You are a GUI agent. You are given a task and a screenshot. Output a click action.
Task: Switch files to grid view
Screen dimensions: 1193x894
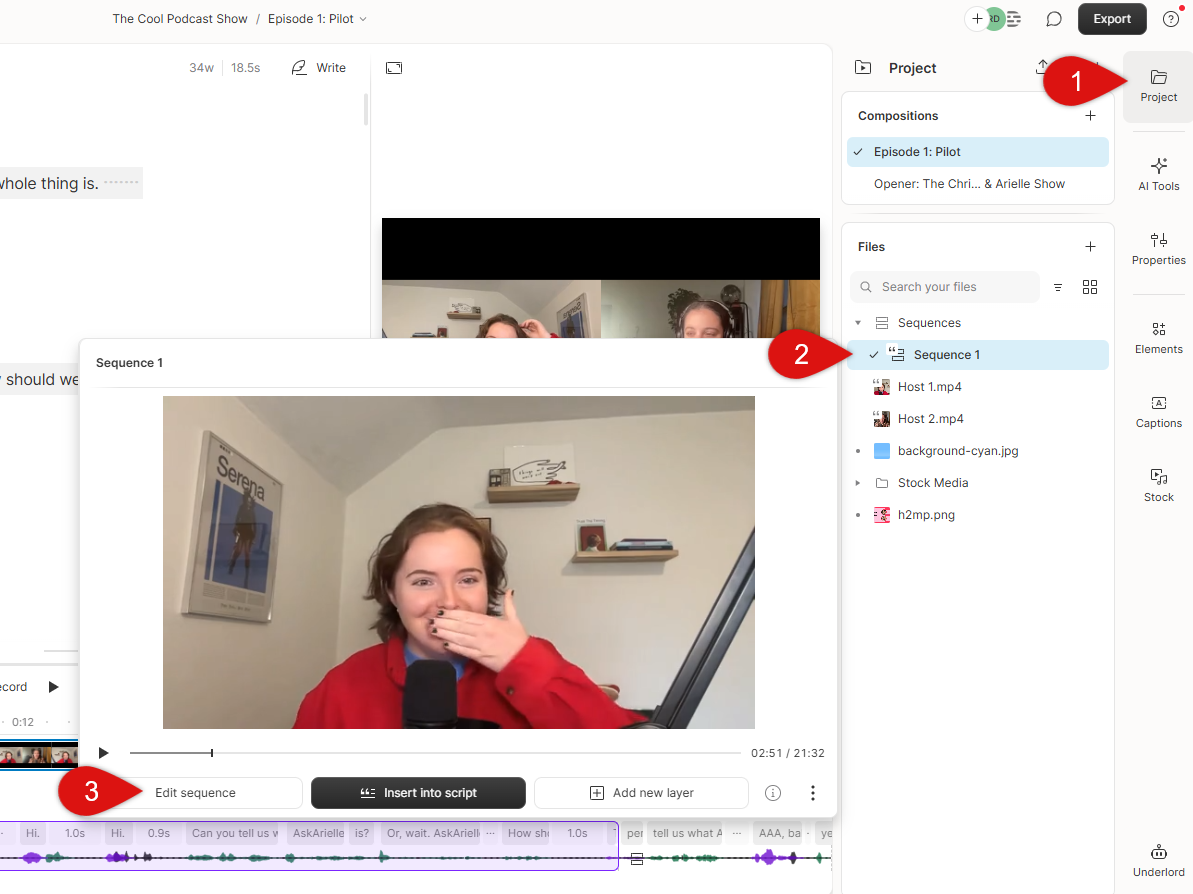click(x=1089, y=287)
